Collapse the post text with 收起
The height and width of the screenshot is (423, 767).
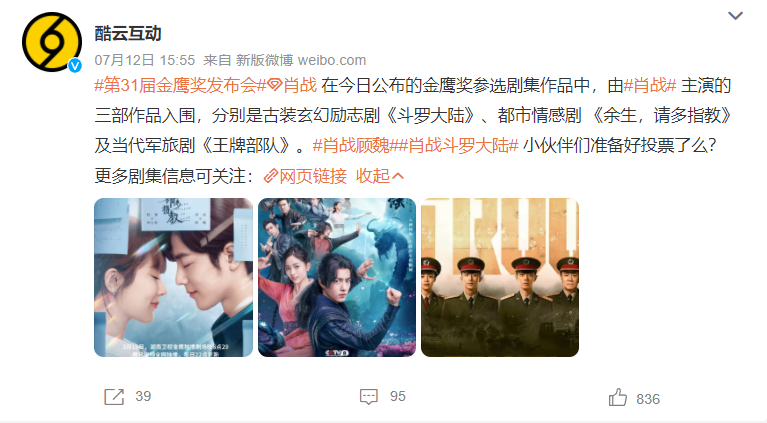[380, 176]
